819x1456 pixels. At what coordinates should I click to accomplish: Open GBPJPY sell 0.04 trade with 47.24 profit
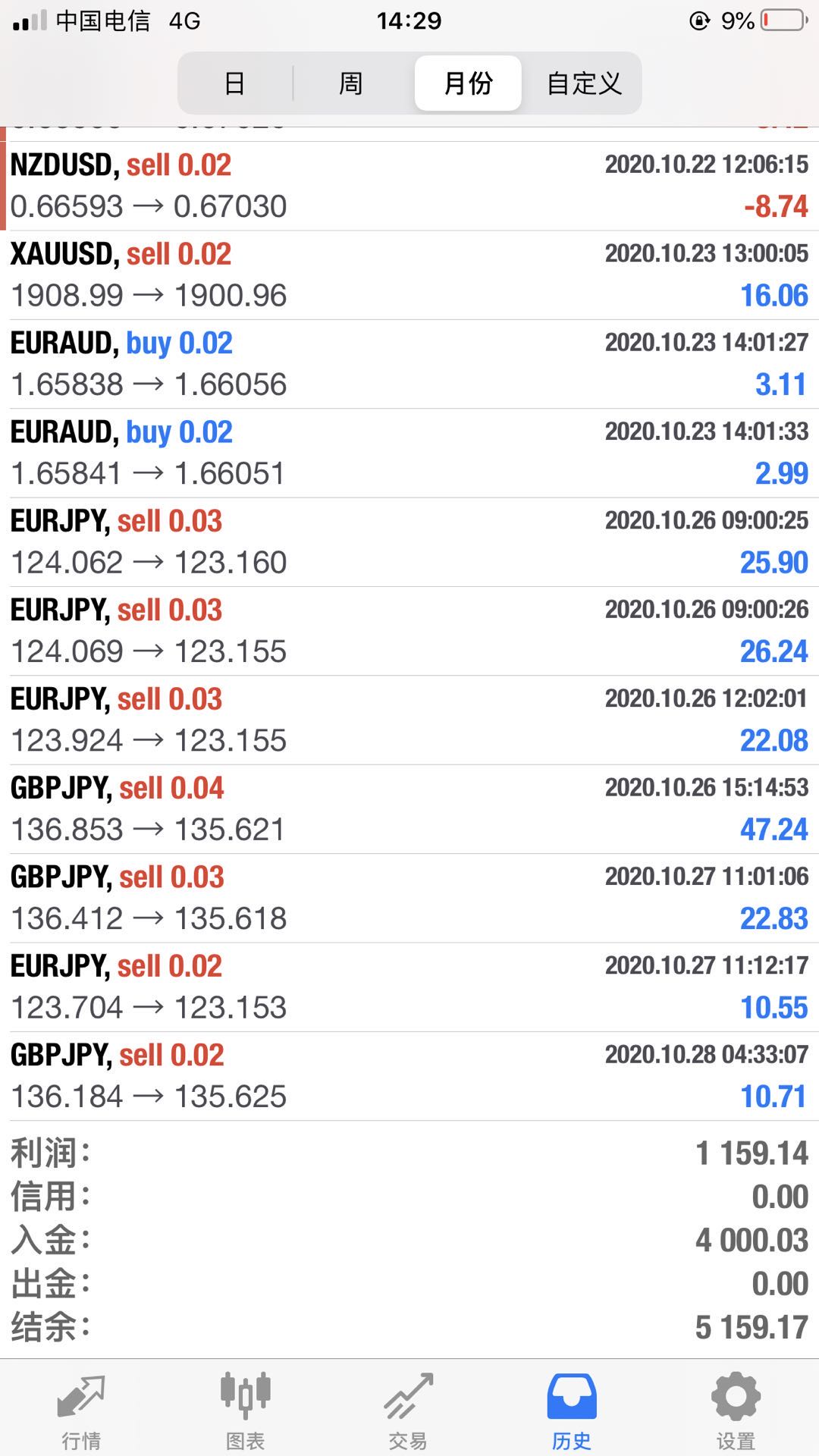(x=409, y=808)
